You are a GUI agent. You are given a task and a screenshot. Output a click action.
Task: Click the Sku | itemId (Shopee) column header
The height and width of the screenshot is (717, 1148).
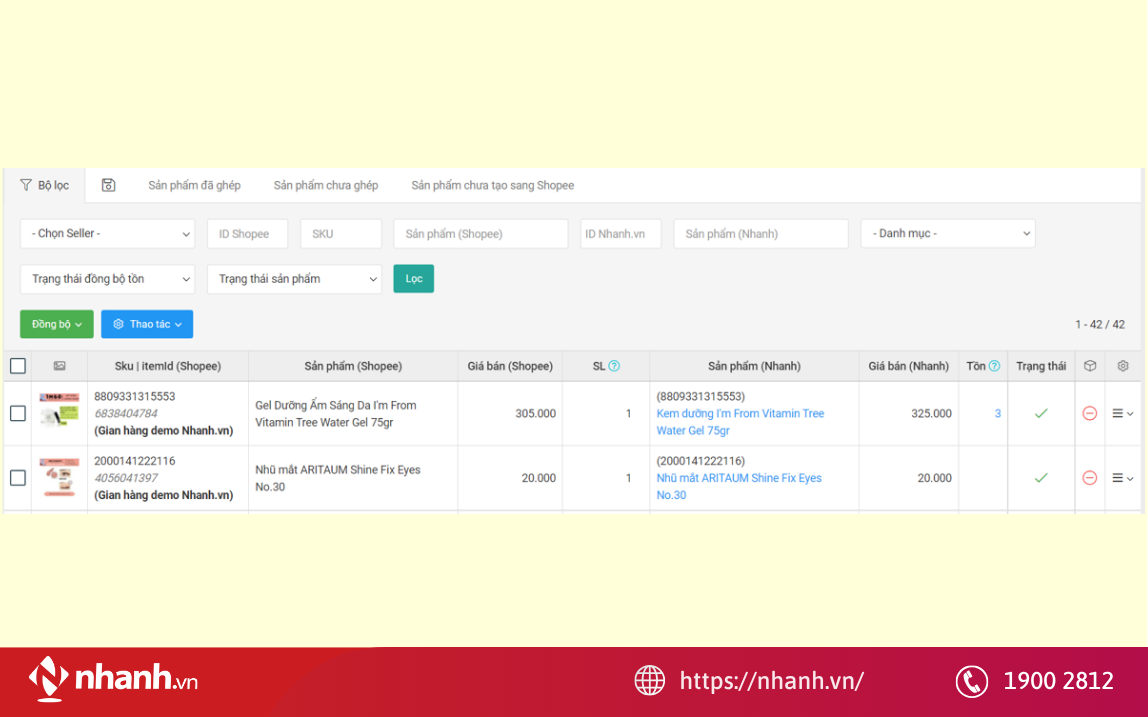pos(168,365)
